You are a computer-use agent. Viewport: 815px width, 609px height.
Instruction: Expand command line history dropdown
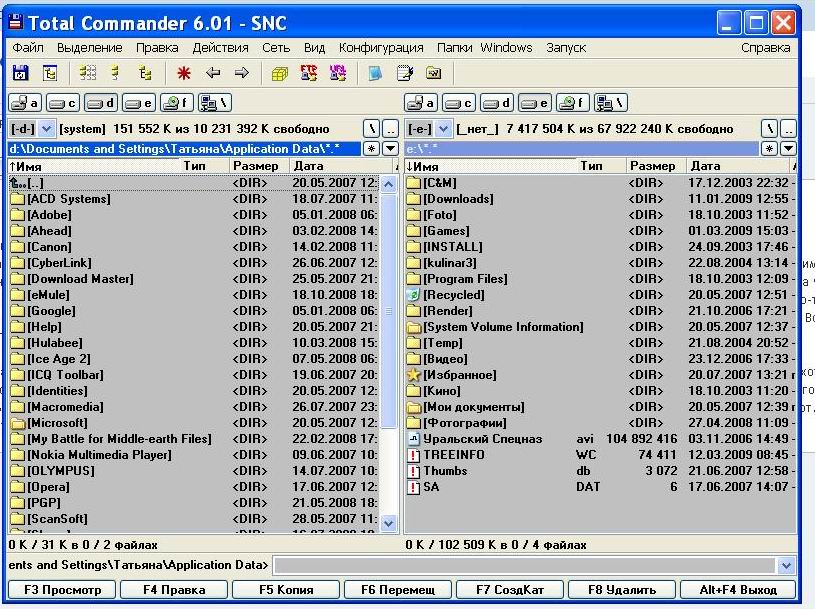point(786,565)
